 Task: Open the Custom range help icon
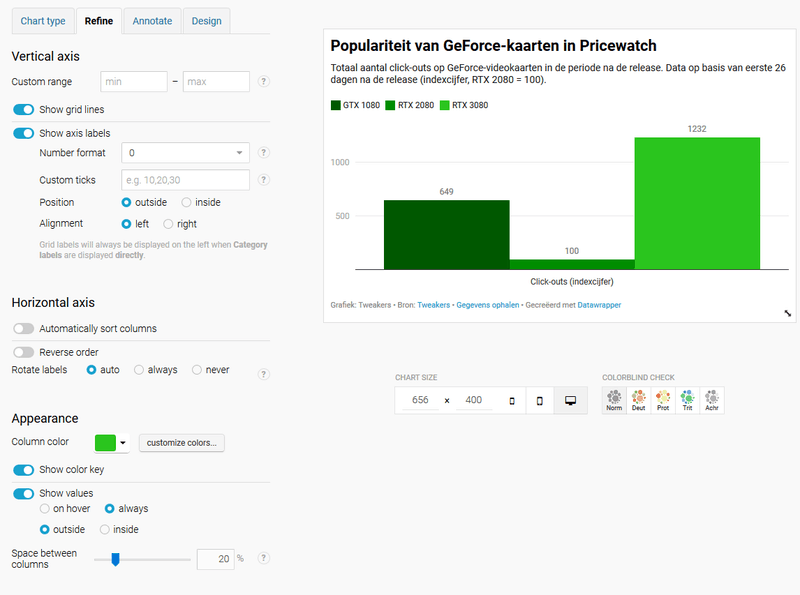(x=263, y=82)
